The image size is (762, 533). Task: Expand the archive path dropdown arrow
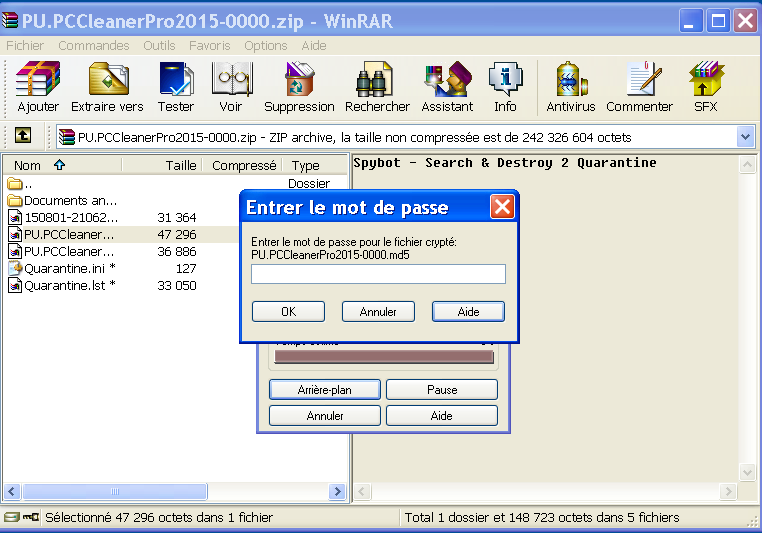click(745, 137)
